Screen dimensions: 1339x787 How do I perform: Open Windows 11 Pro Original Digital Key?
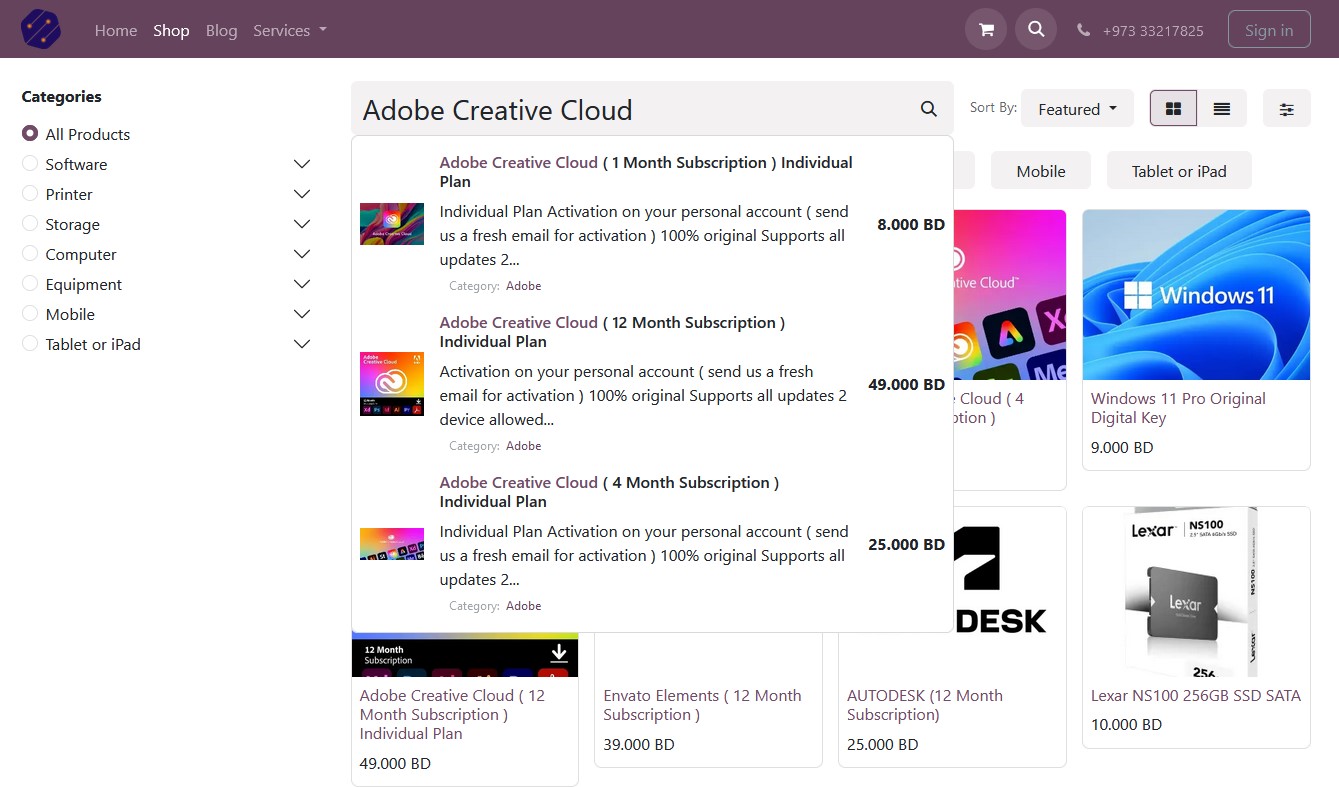point(1178,408)
